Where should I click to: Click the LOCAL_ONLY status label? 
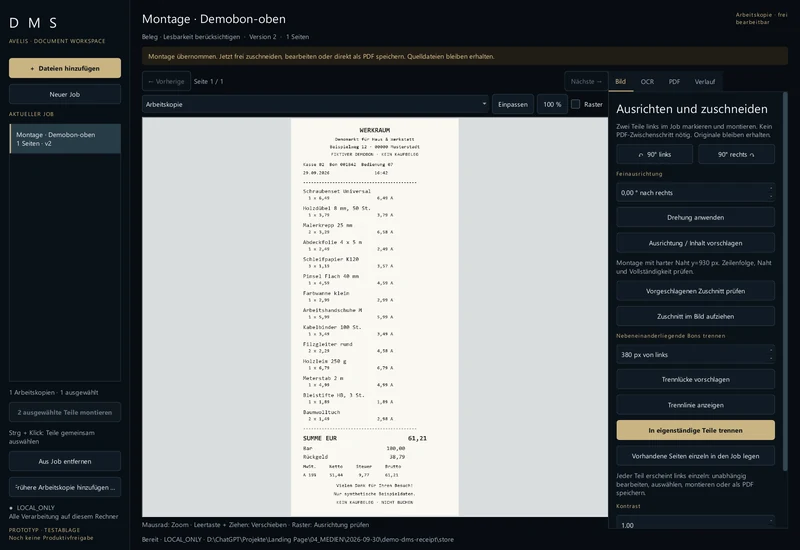36,508
